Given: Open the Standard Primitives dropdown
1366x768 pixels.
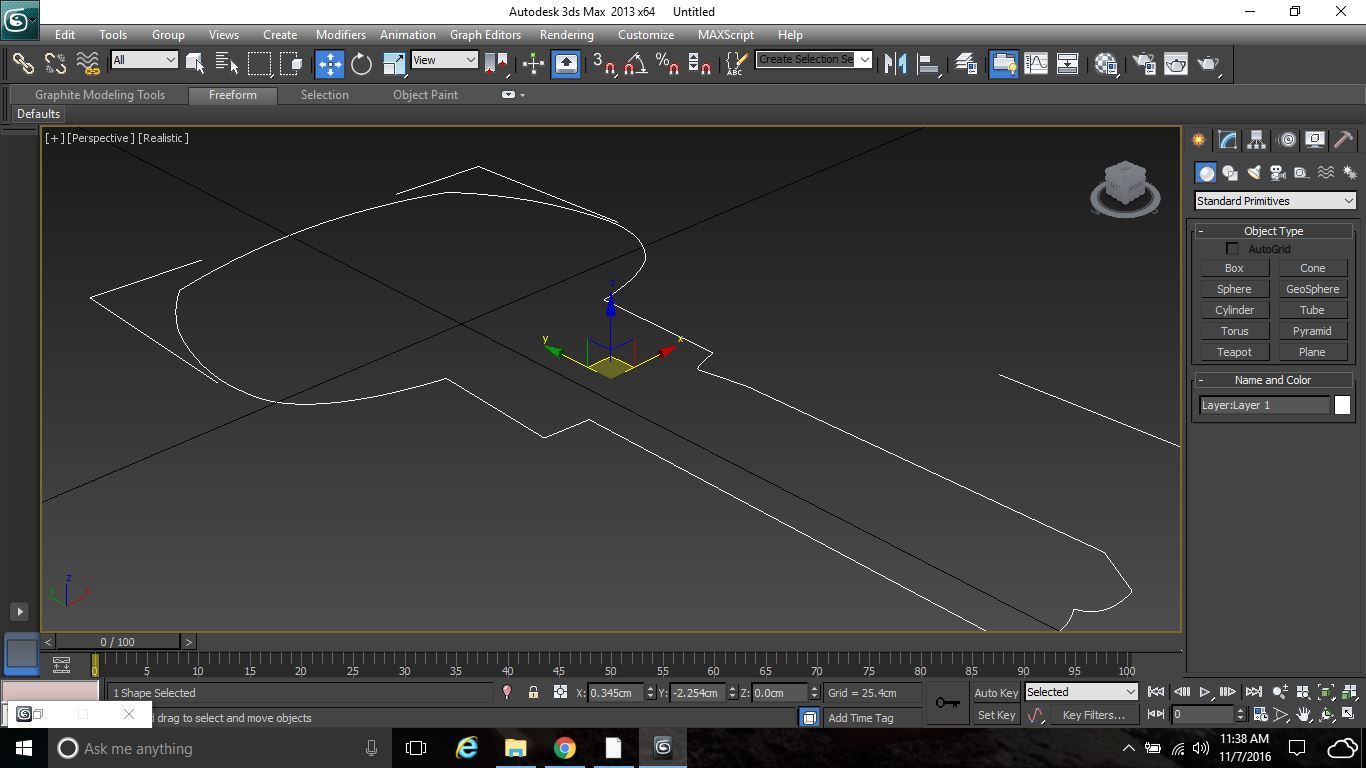Looking at the screenshot, I should [1275, 201].
